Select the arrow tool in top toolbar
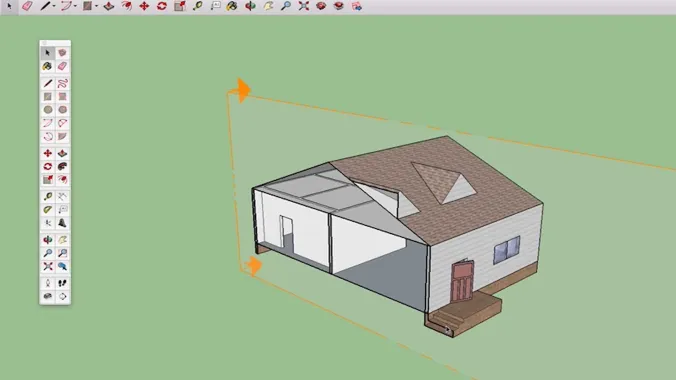 9,6
